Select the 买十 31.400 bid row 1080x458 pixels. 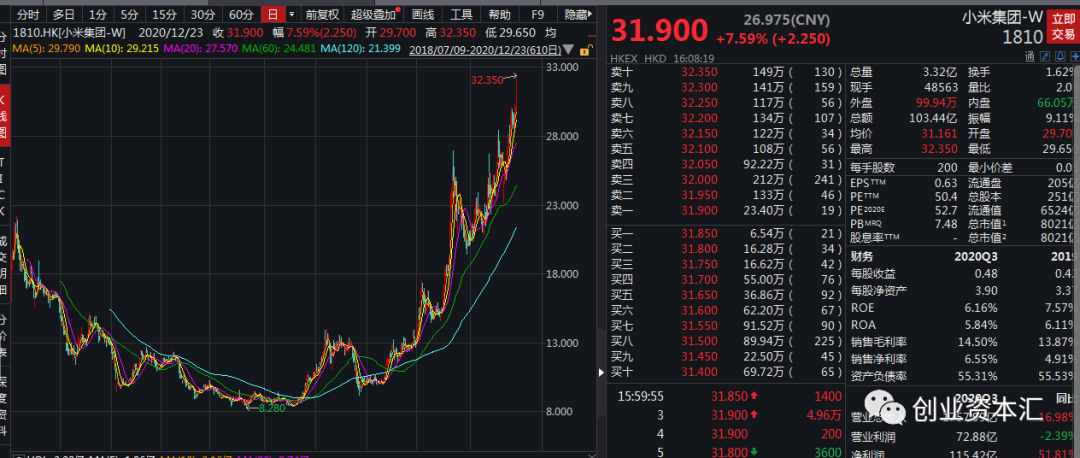(x=727, y=372)
